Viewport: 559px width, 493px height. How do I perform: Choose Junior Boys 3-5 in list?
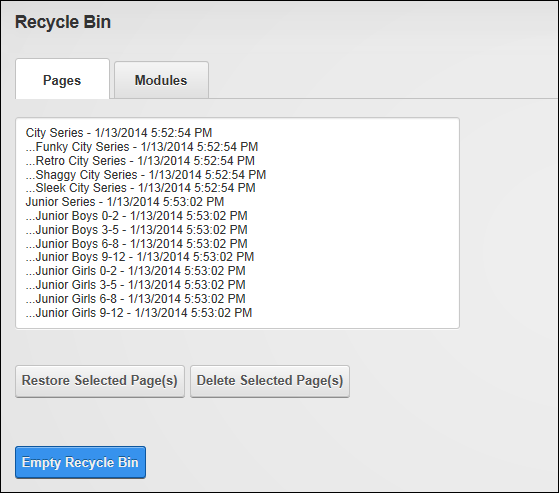point(137,230)
